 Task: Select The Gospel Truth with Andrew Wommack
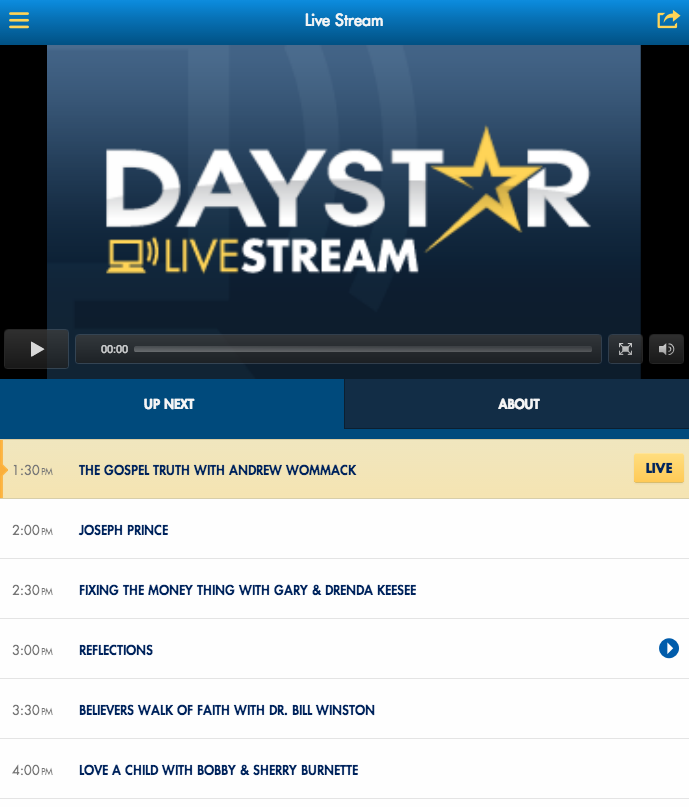click(x=344, y=469)
